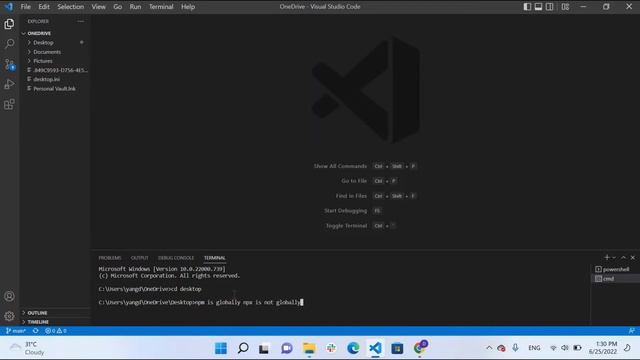Open the Explorer view in activity bar
This screenshot has height=360, width=640.
(9, 24)
